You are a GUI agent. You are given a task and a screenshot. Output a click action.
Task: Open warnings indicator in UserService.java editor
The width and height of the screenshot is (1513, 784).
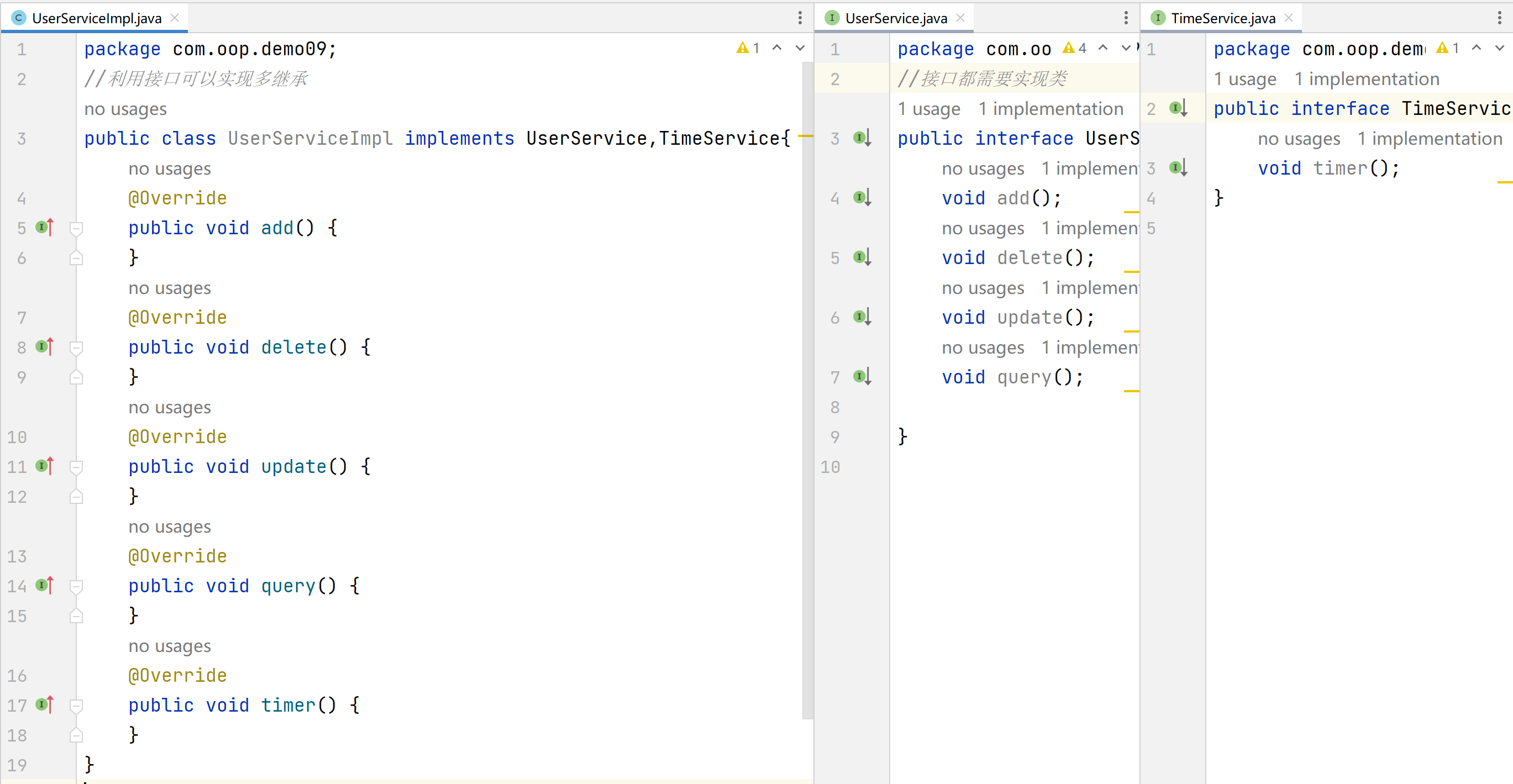1075,48
